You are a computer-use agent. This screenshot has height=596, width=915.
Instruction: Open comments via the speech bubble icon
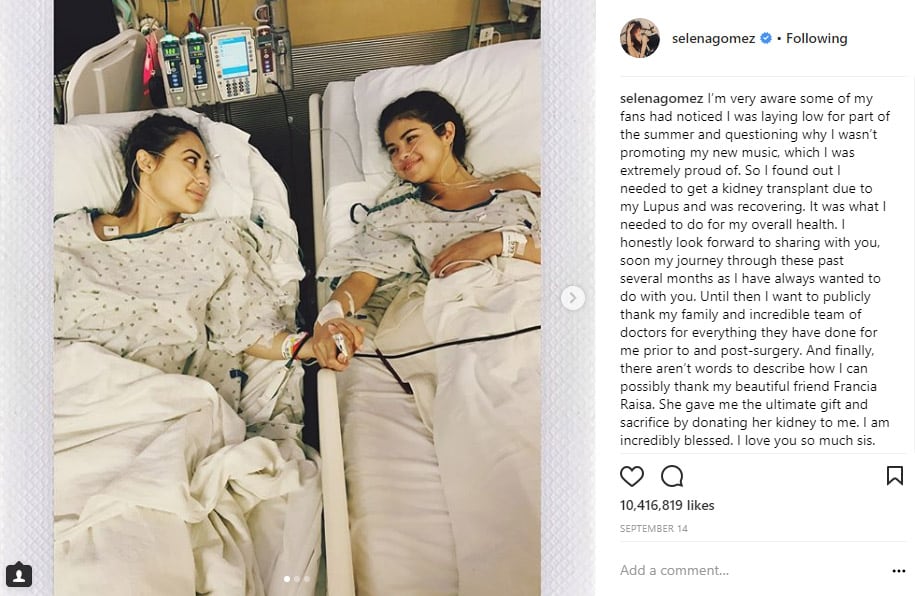[x=672, y=476]
